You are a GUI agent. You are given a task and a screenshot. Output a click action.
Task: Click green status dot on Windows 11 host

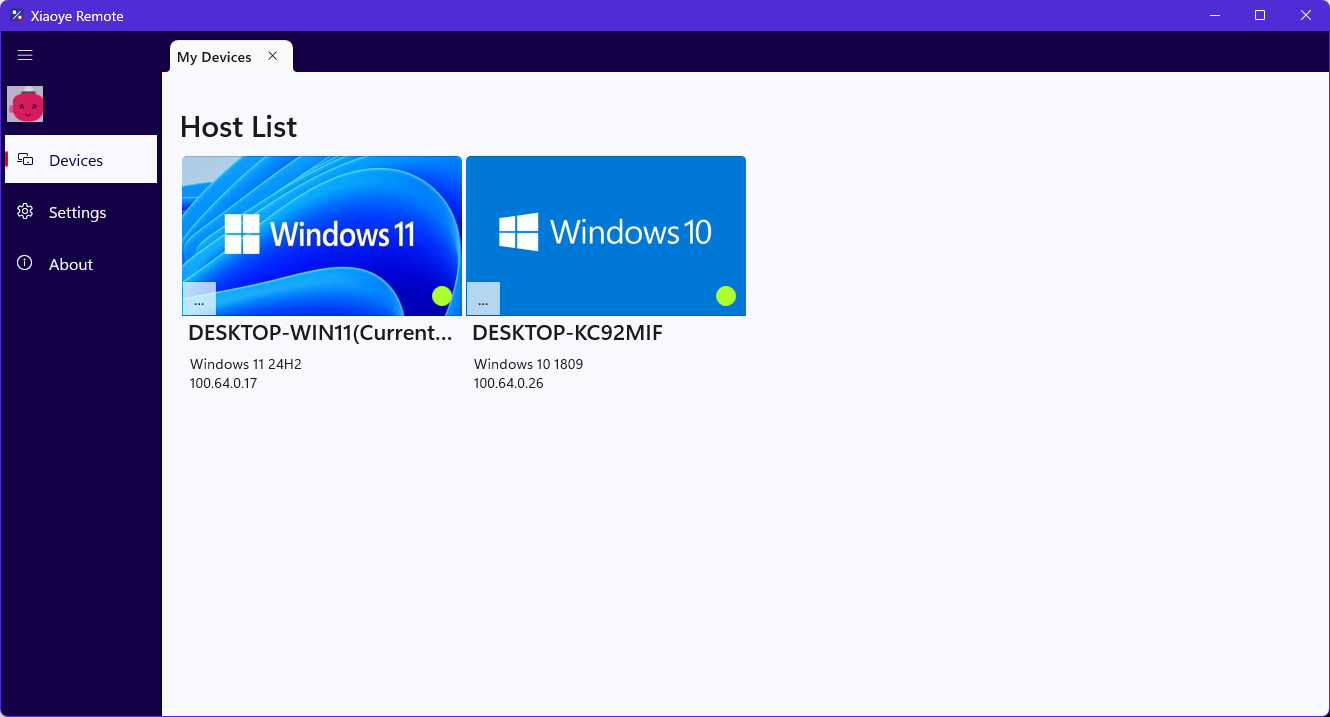click(x=442, y=296)
